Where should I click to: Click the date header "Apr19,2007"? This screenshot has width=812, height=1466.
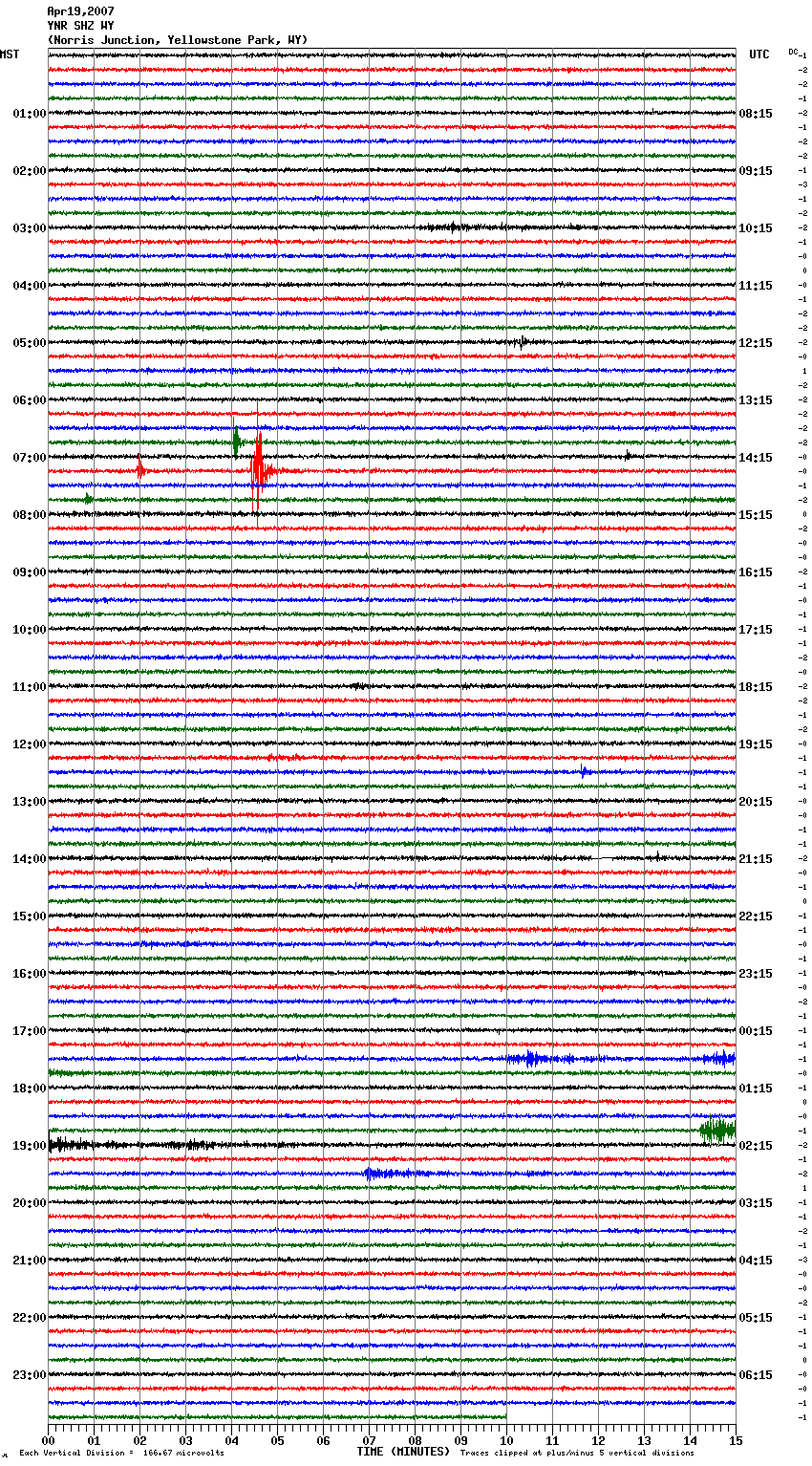click(80, 11)
